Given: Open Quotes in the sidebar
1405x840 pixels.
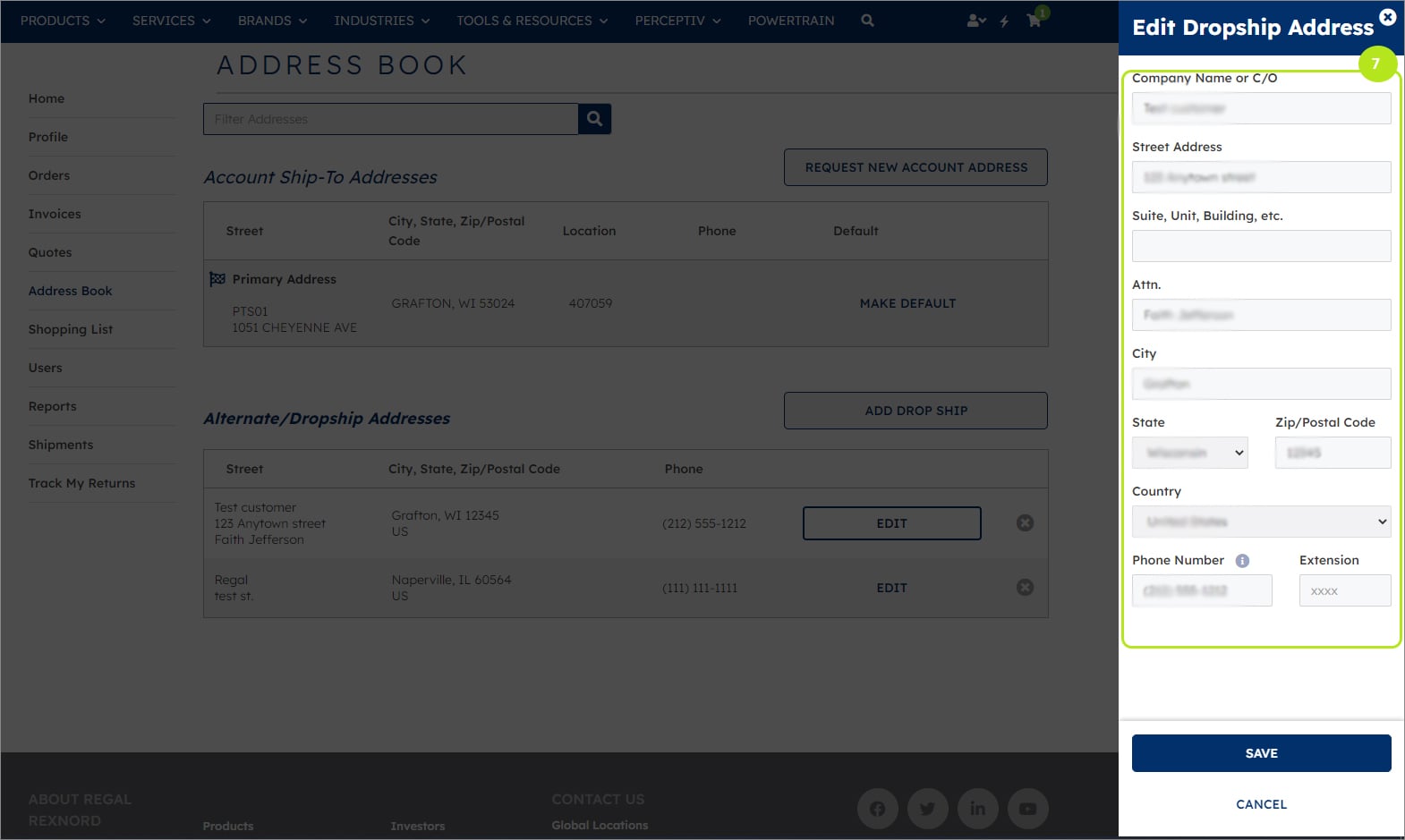Looking at the screenshot, I should 50,252.
